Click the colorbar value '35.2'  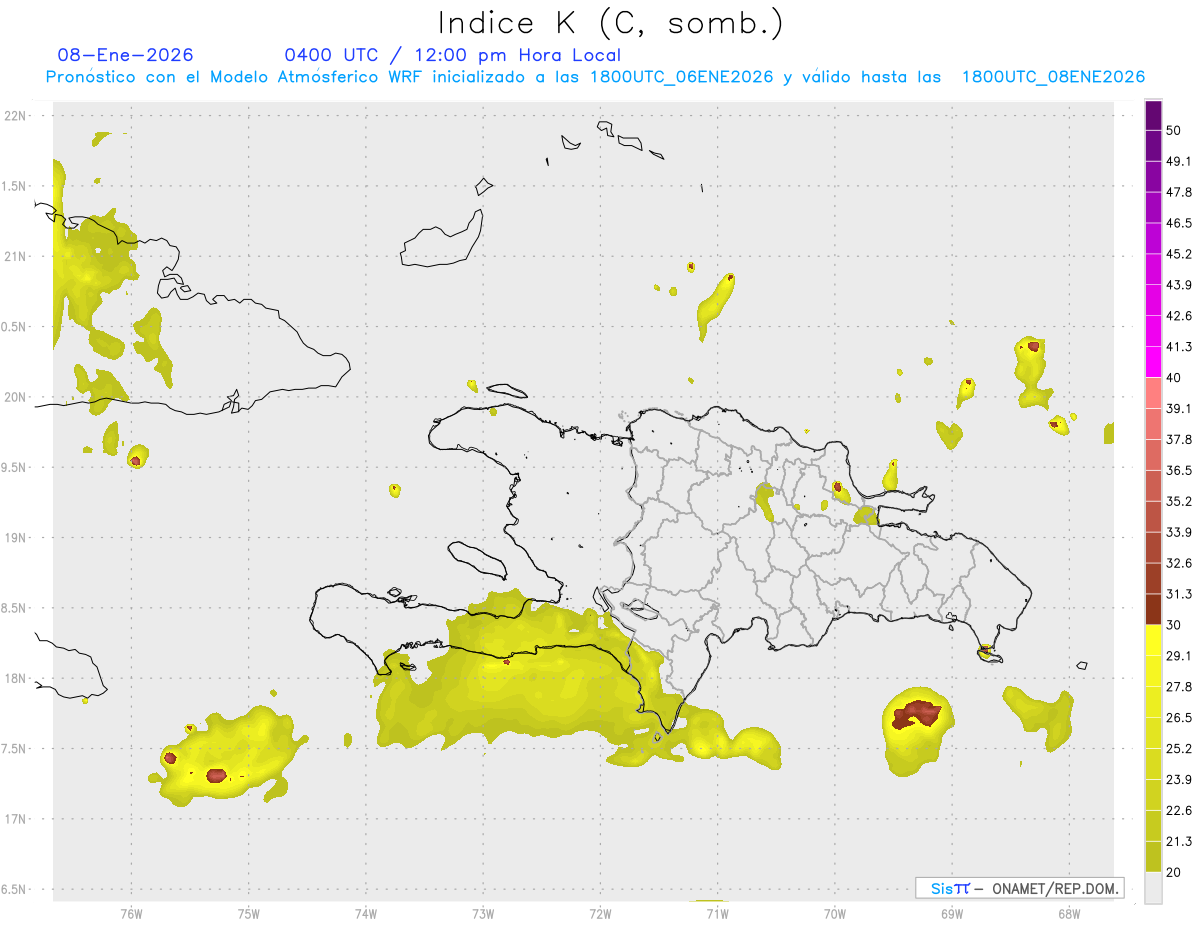point(1179,501)
